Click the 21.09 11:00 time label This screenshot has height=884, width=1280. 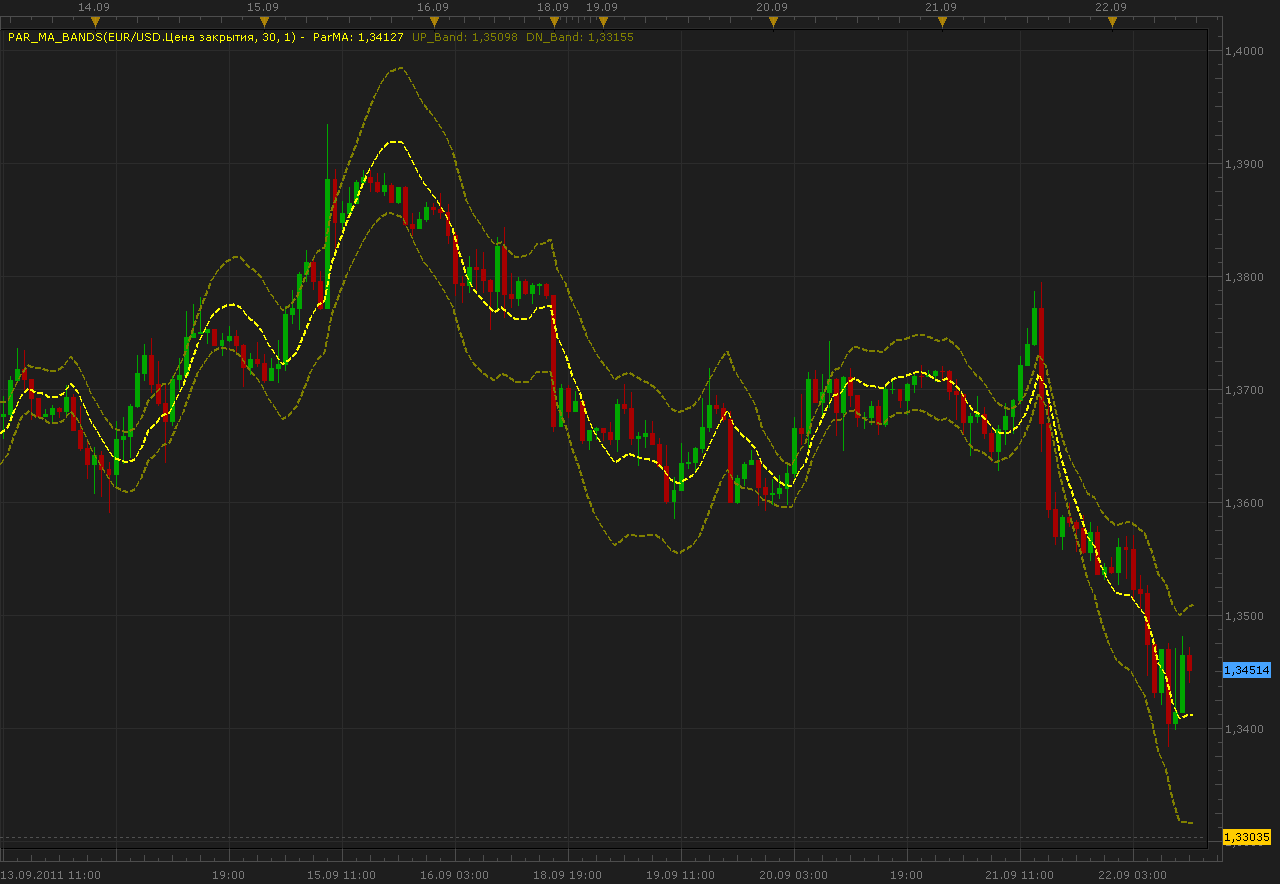point(1020,875)
